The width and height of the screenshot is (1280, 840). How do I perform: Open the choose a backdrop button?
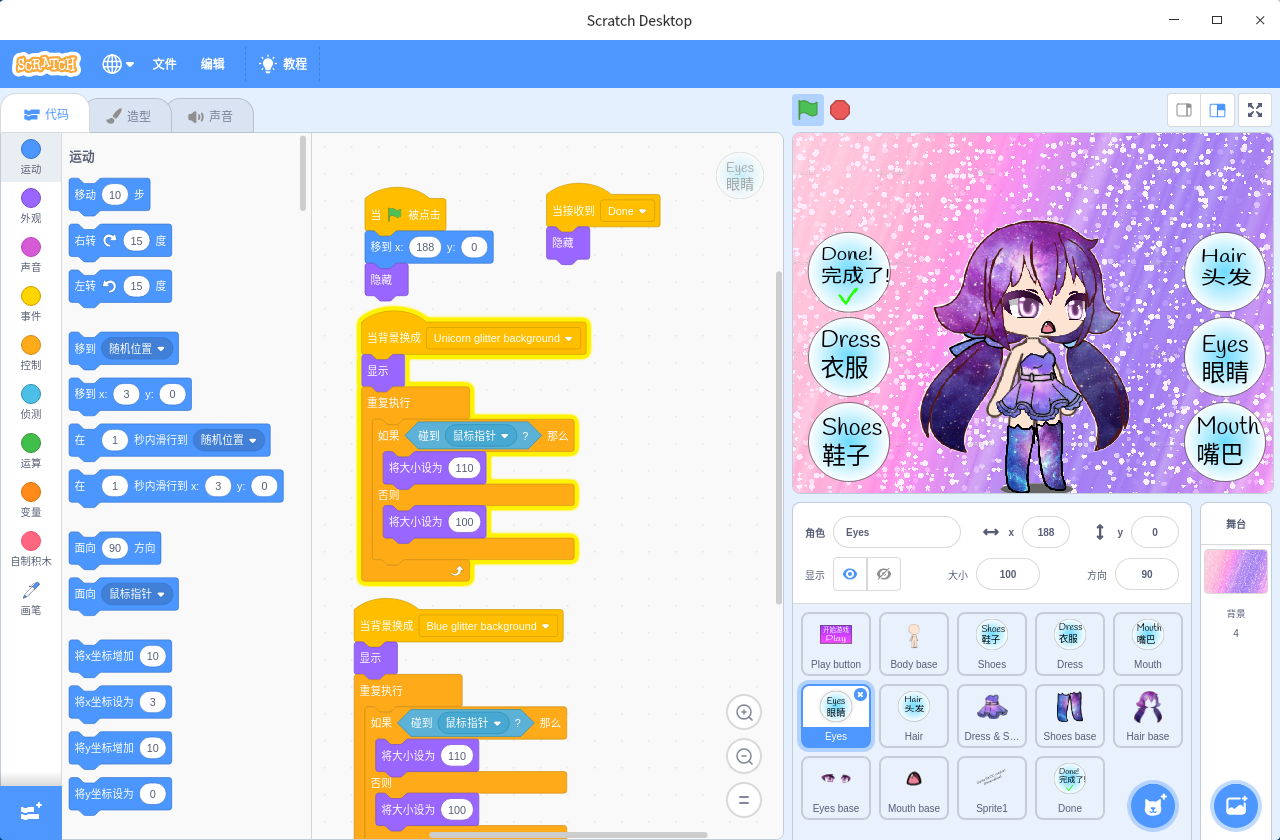click(1236, 804)
